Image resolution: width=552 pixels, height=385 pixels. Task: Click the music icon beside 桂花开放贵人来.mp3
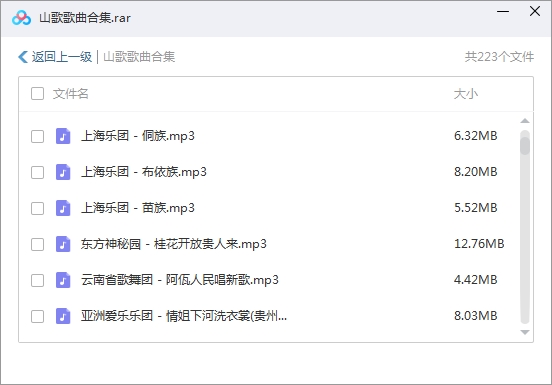point(63,244)
